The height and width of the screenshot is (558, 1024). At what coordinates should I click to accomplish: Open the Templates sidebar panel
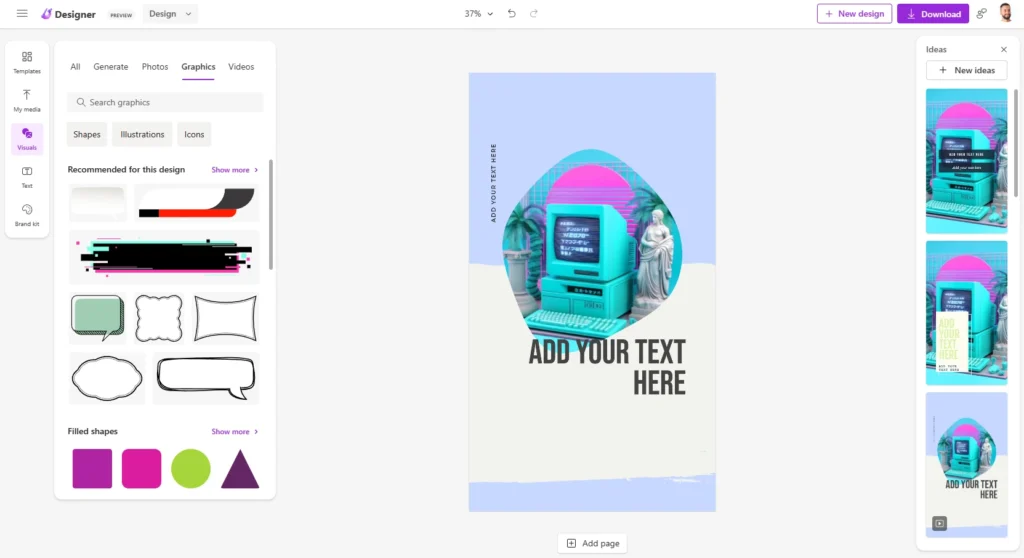point(27,62)
